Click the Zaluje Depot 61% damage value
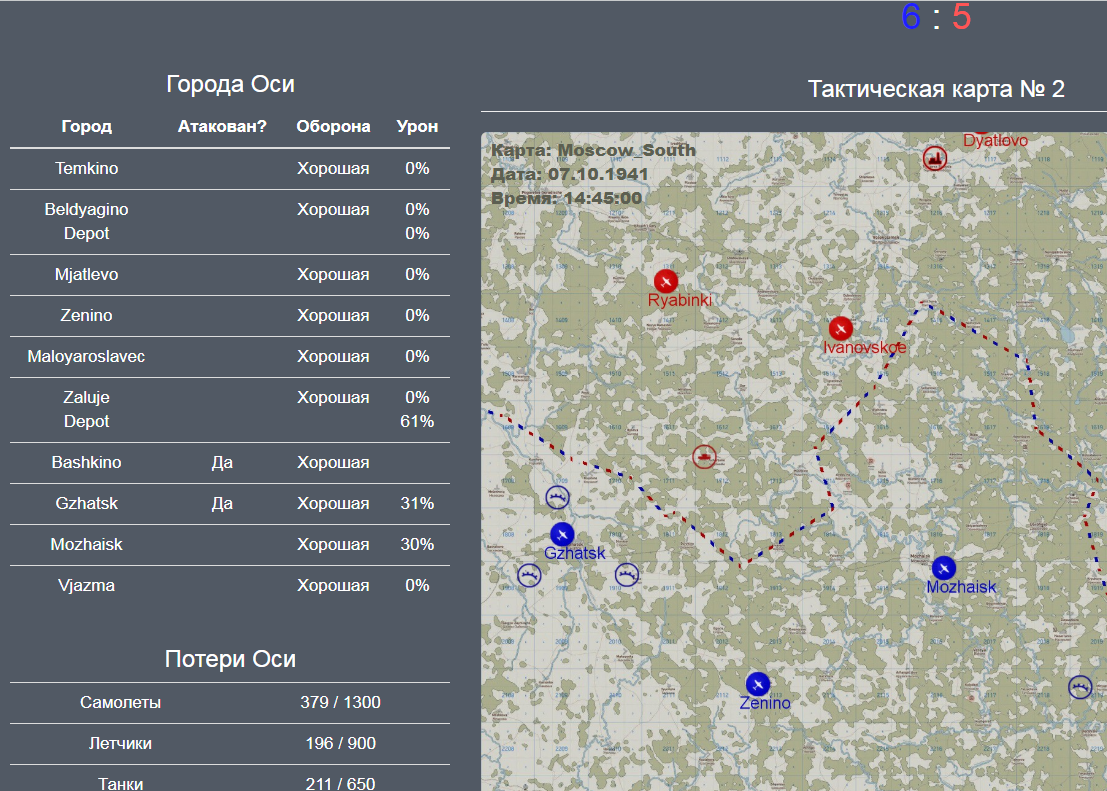Screen dimensions: 1107x791 417,422
